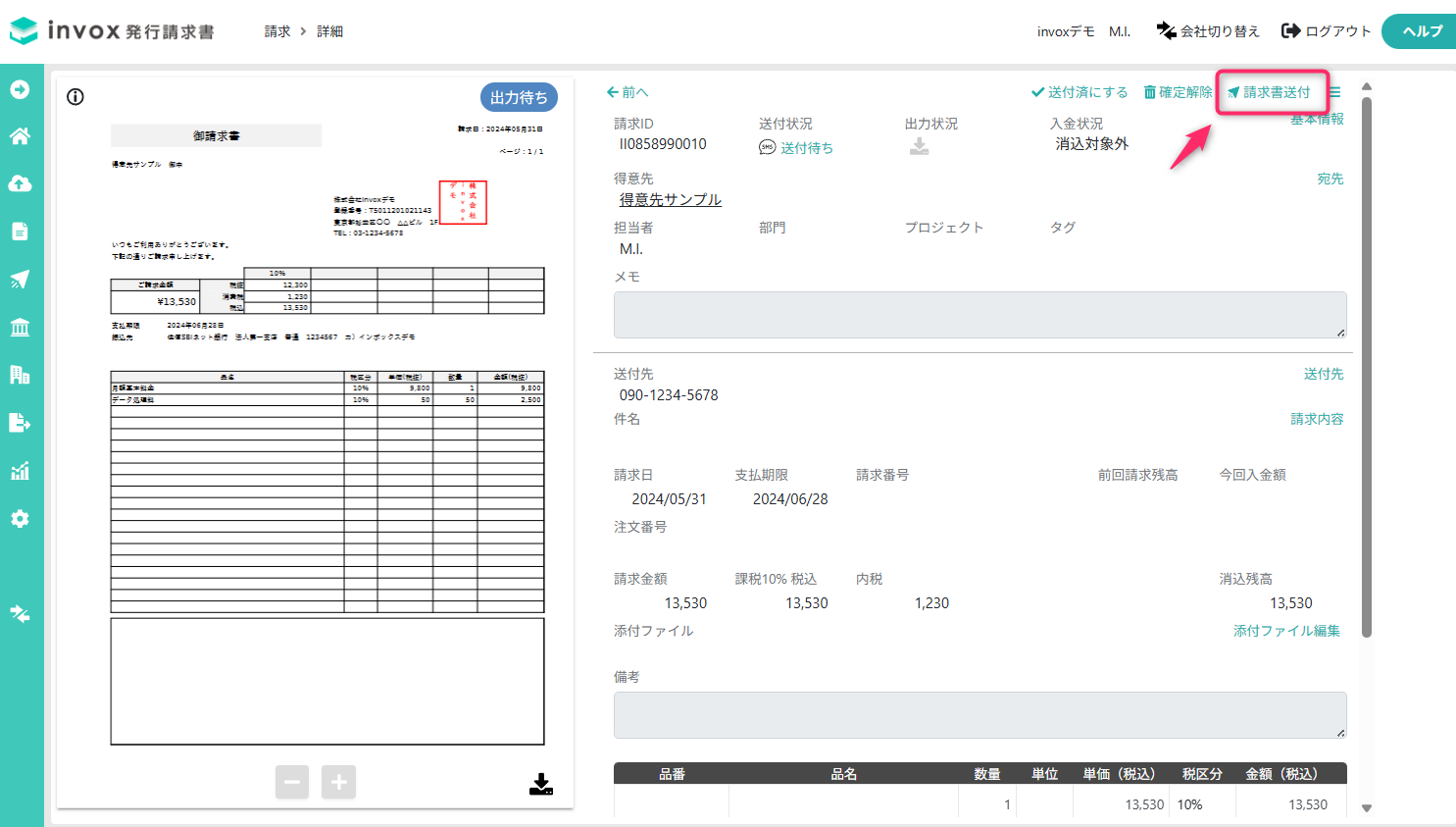The width and height of the screenshot is (1456, 827).
Task: Go to home via sidebar house icon
Action: click(x=20, y=136)
